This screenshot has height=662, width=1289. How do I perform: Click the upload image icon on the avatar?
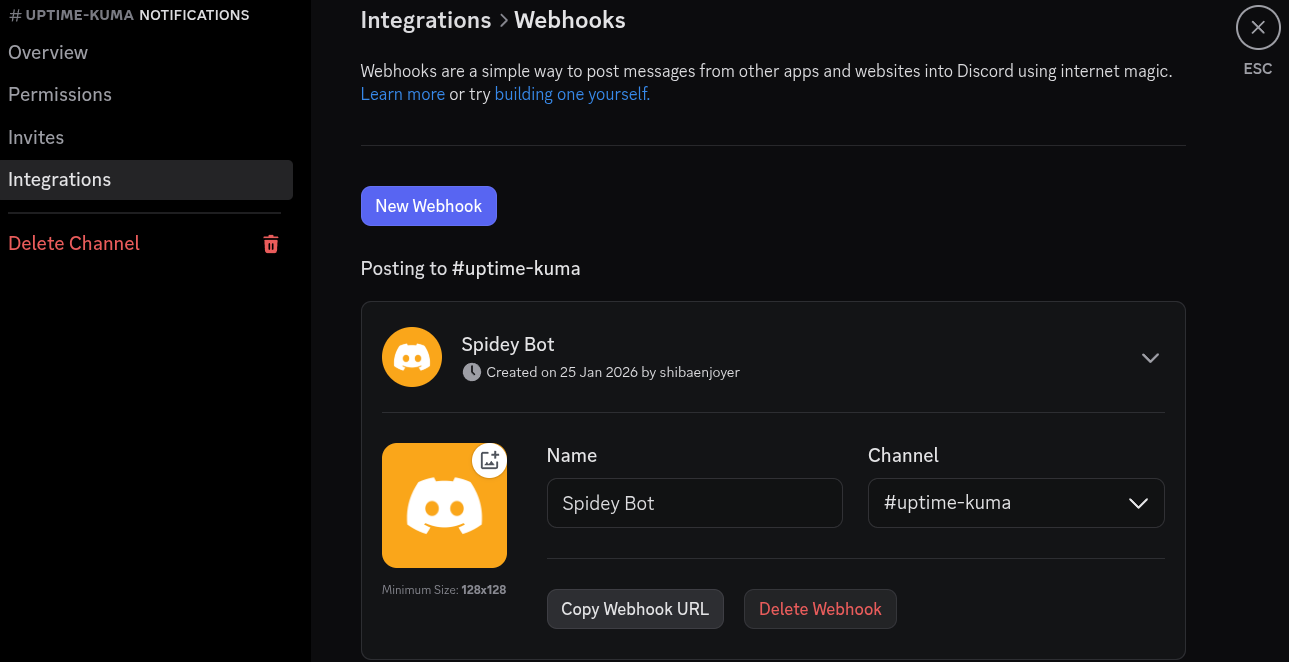(x=489, y=460)
